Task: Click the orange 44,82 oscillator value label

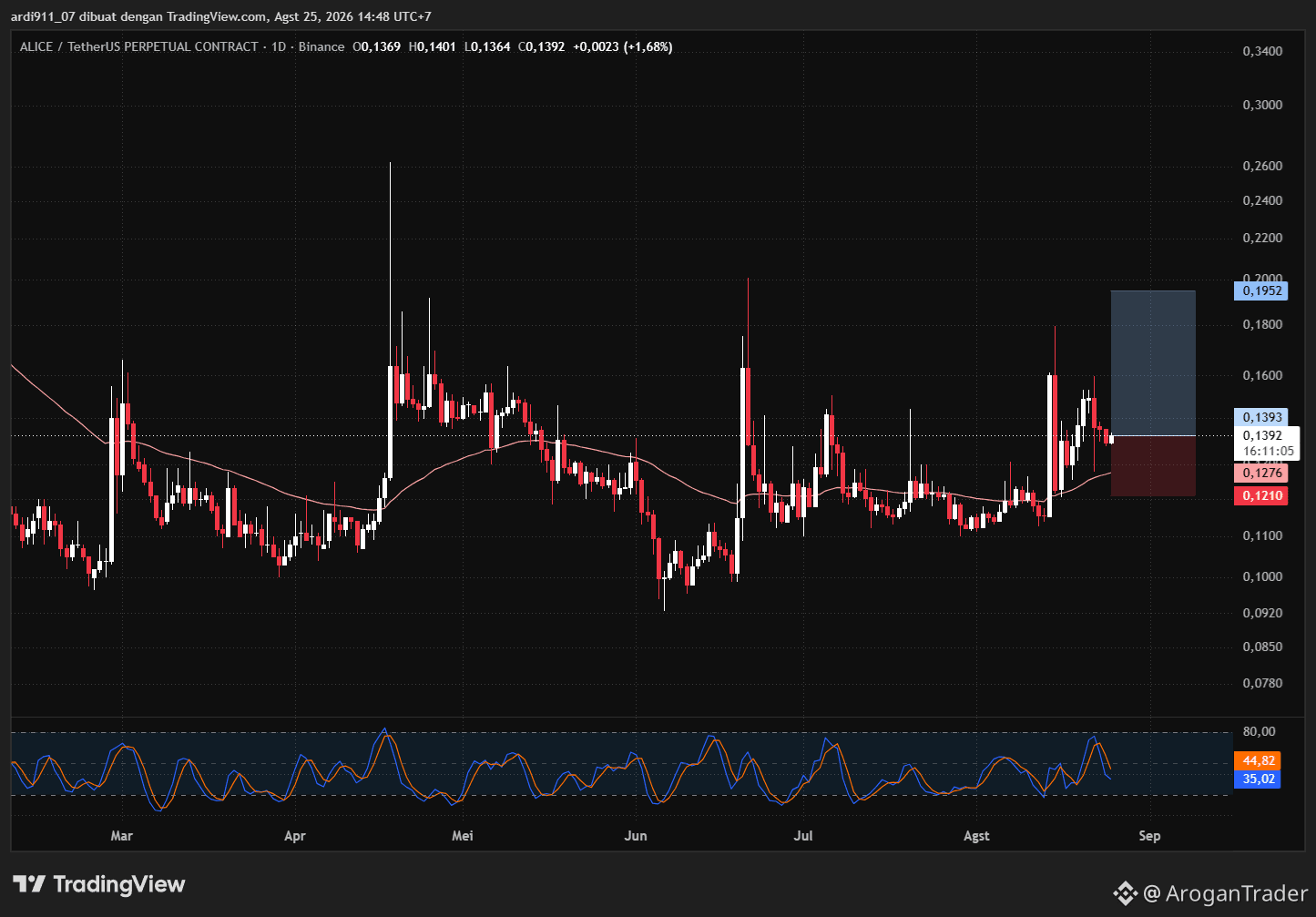Action: [x=1258, y=760]
